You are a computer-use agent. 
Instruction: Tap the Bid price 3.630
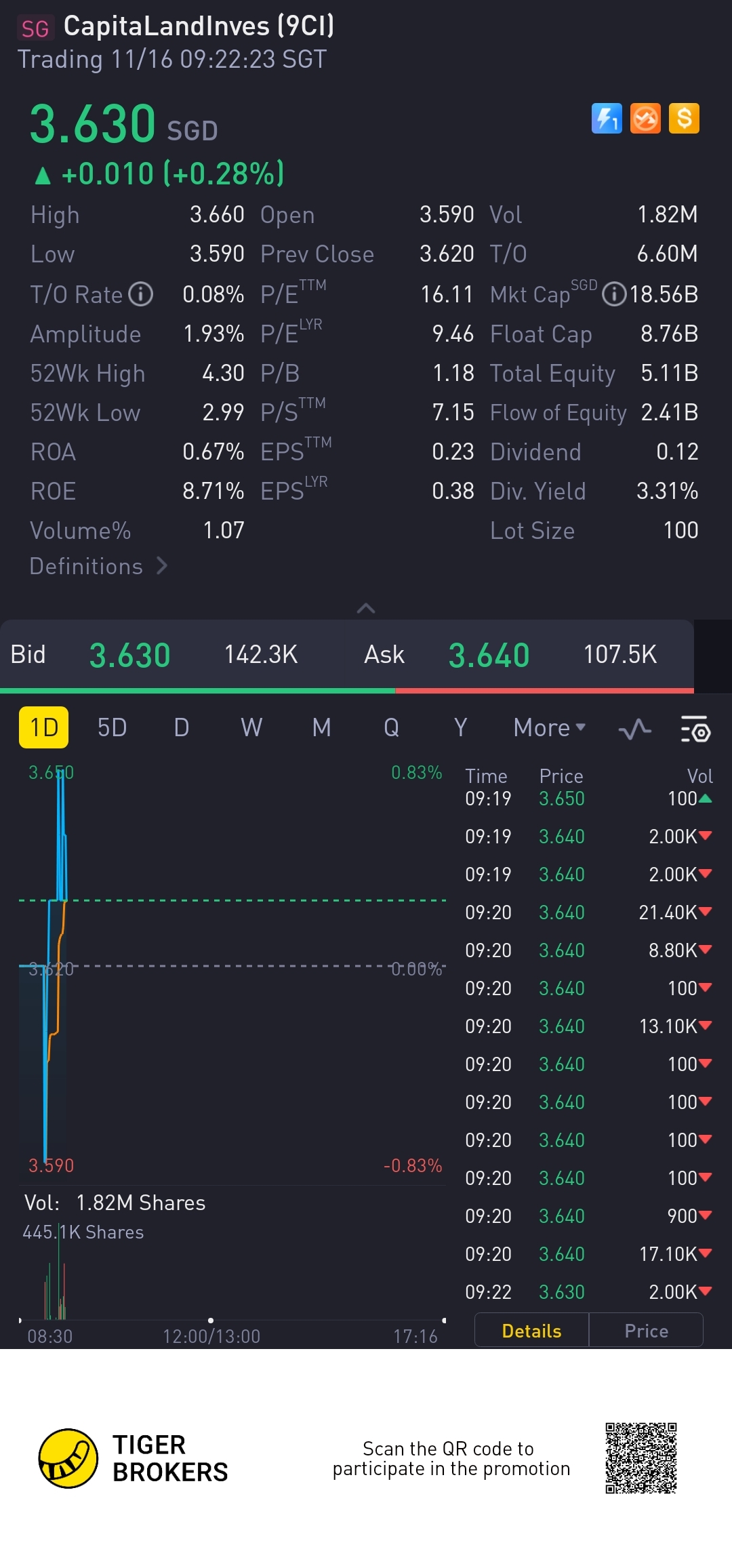pyautogui.click(x=129, y=656)
